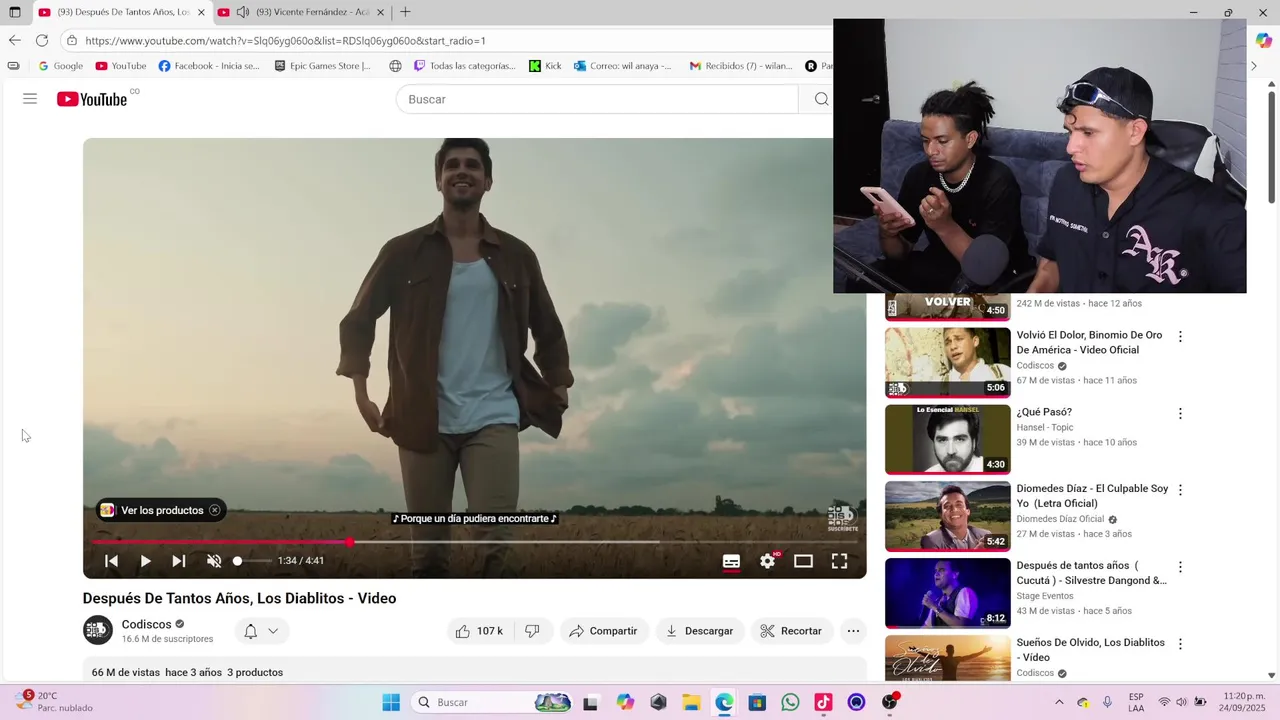Viewport: 1280px width, 720px height.
Task: Open video player settings gear
Action: 767,561
